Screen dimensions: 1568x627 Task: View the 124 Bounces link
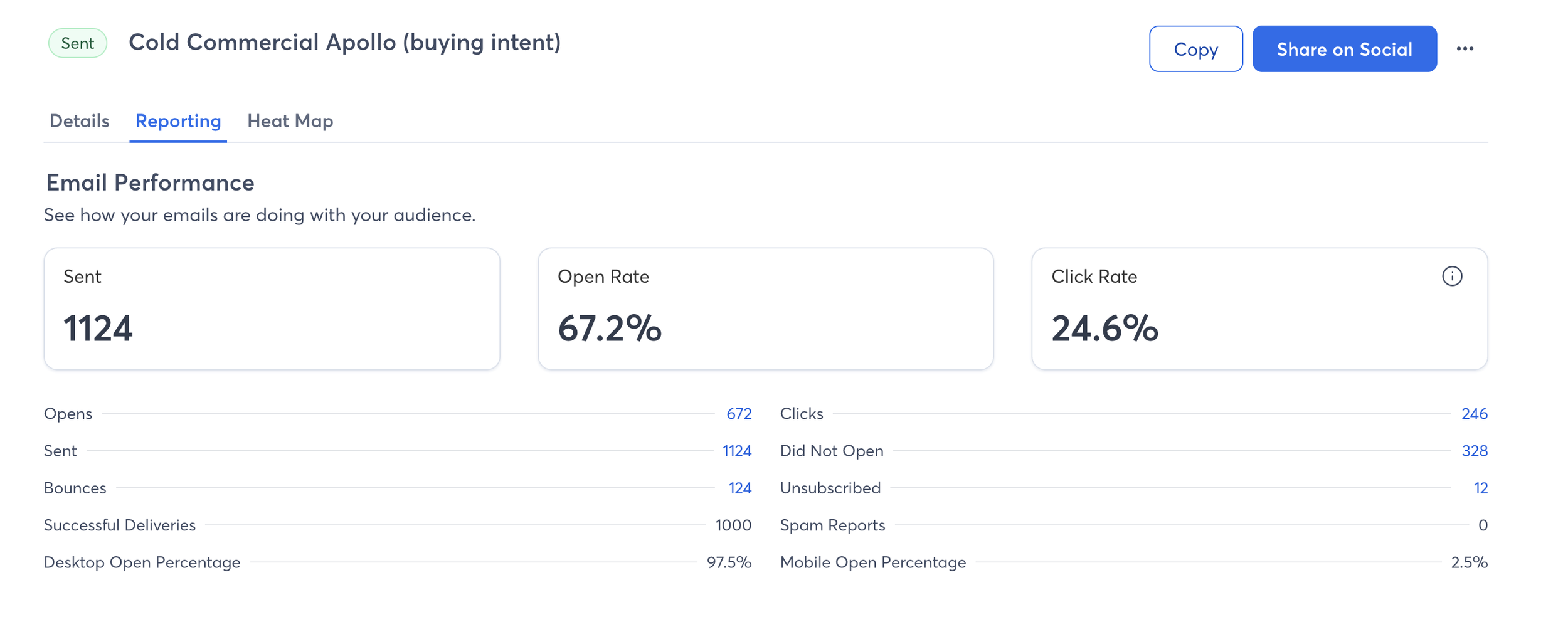[x=739, y=488]
